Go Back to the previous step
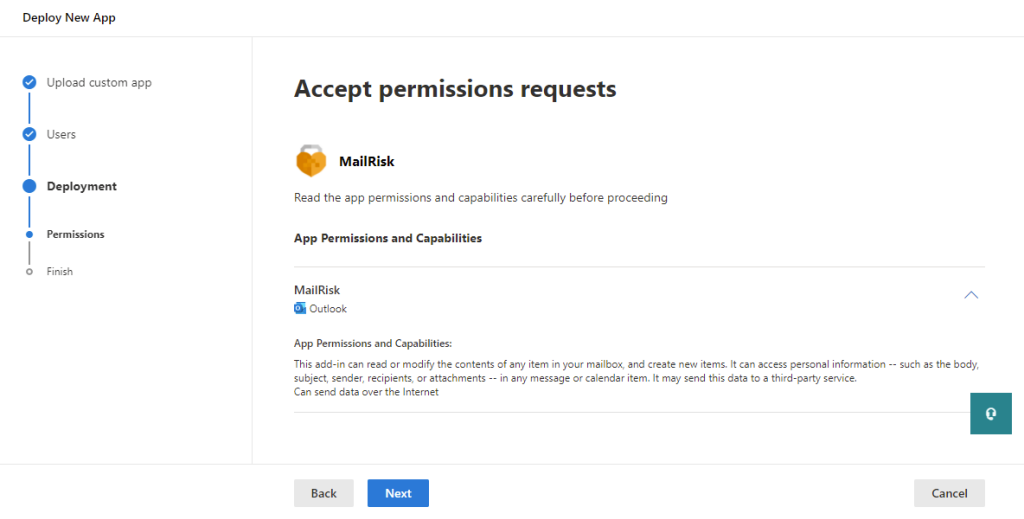Screen dimensions: 1024x519 point(323,493)
